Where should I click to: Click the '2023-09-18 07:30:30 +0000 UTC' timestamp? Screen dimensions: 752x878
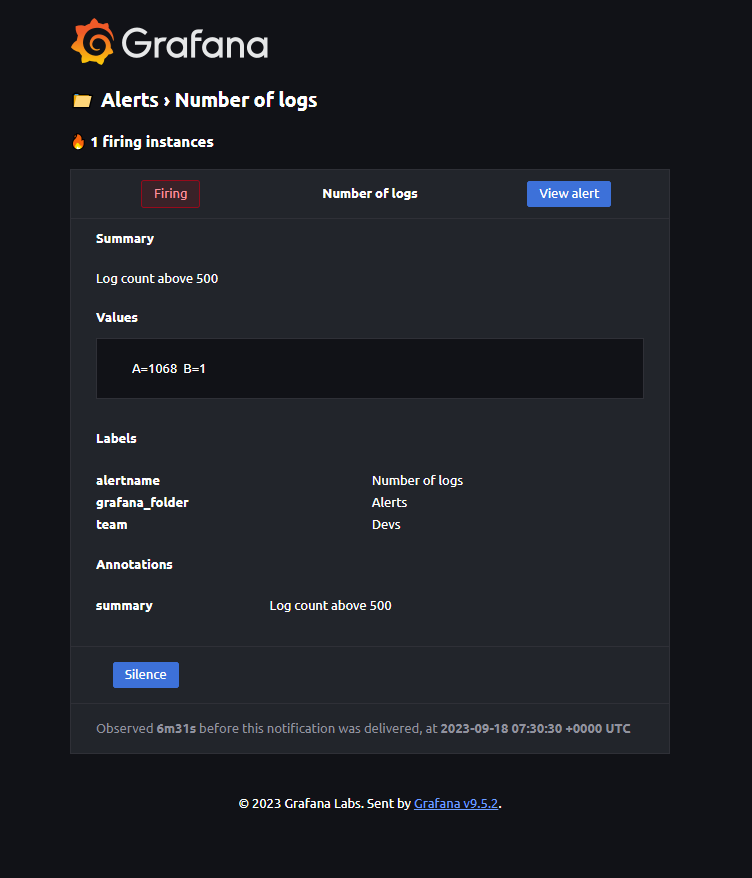tap(535, 728)
